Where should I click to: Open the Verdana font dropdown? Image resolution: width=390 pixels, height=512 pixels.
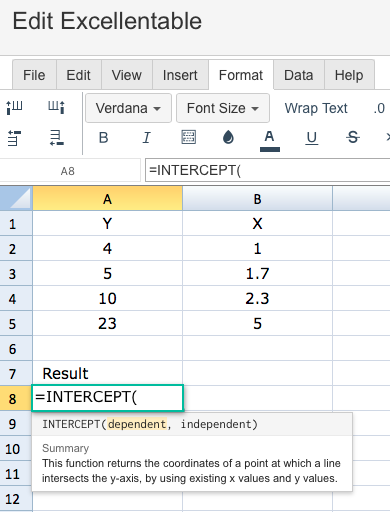tap(128, 108)
